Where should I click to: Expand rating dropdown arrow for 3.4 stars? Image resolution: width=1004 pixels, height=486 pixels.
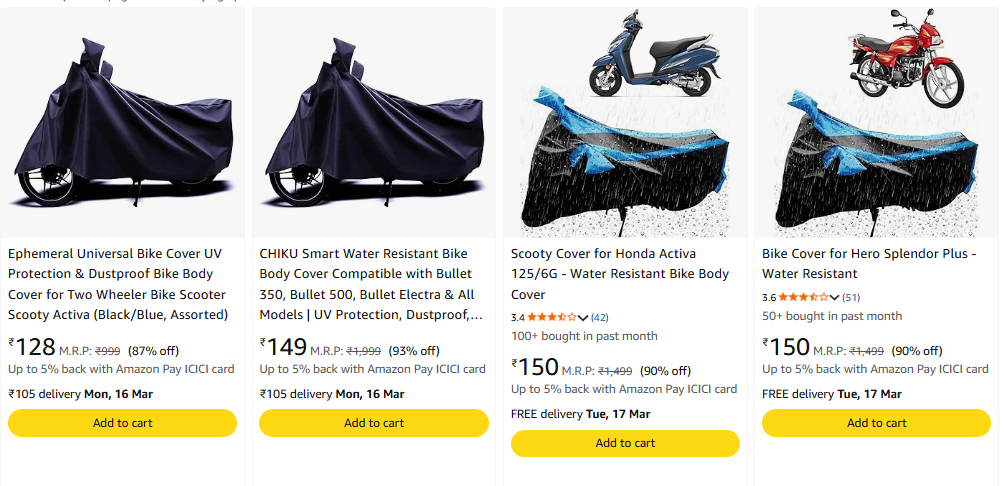pos(584,318)
